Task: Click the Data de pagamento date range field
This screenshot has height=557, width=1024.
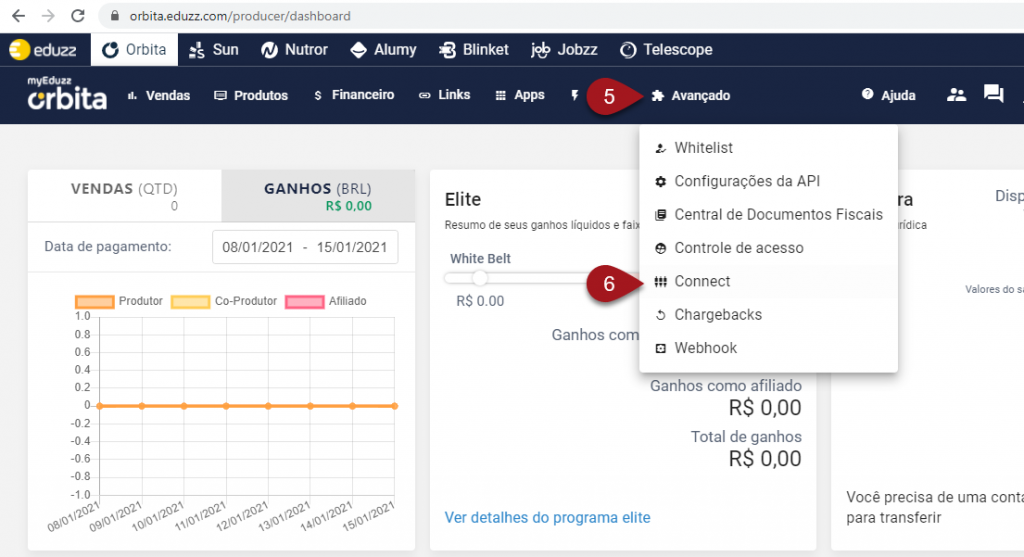Action: (x=305, y=247)
